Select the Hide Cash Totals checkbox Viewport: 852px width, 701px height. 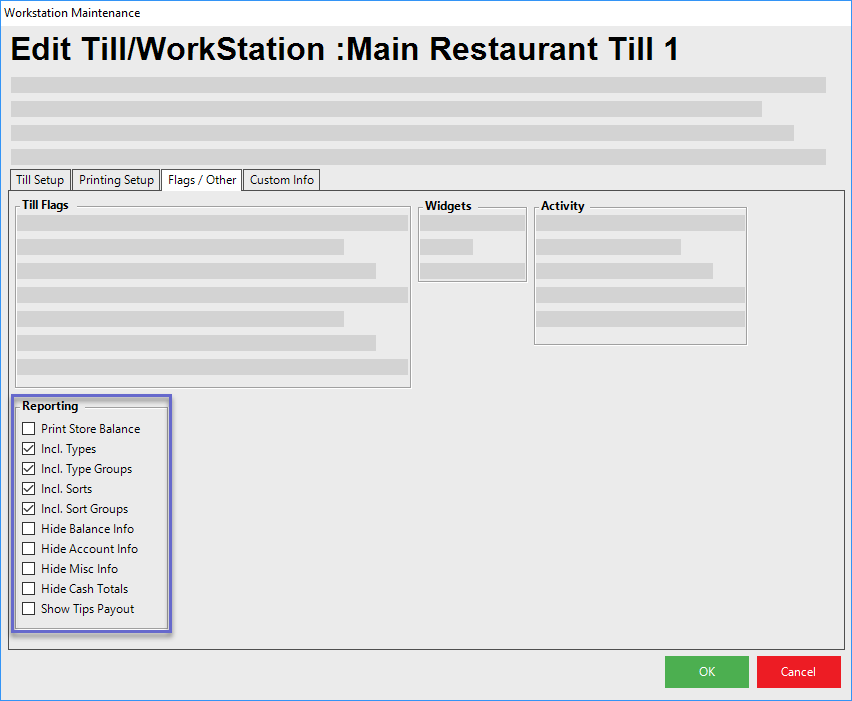tap(29, 589)
